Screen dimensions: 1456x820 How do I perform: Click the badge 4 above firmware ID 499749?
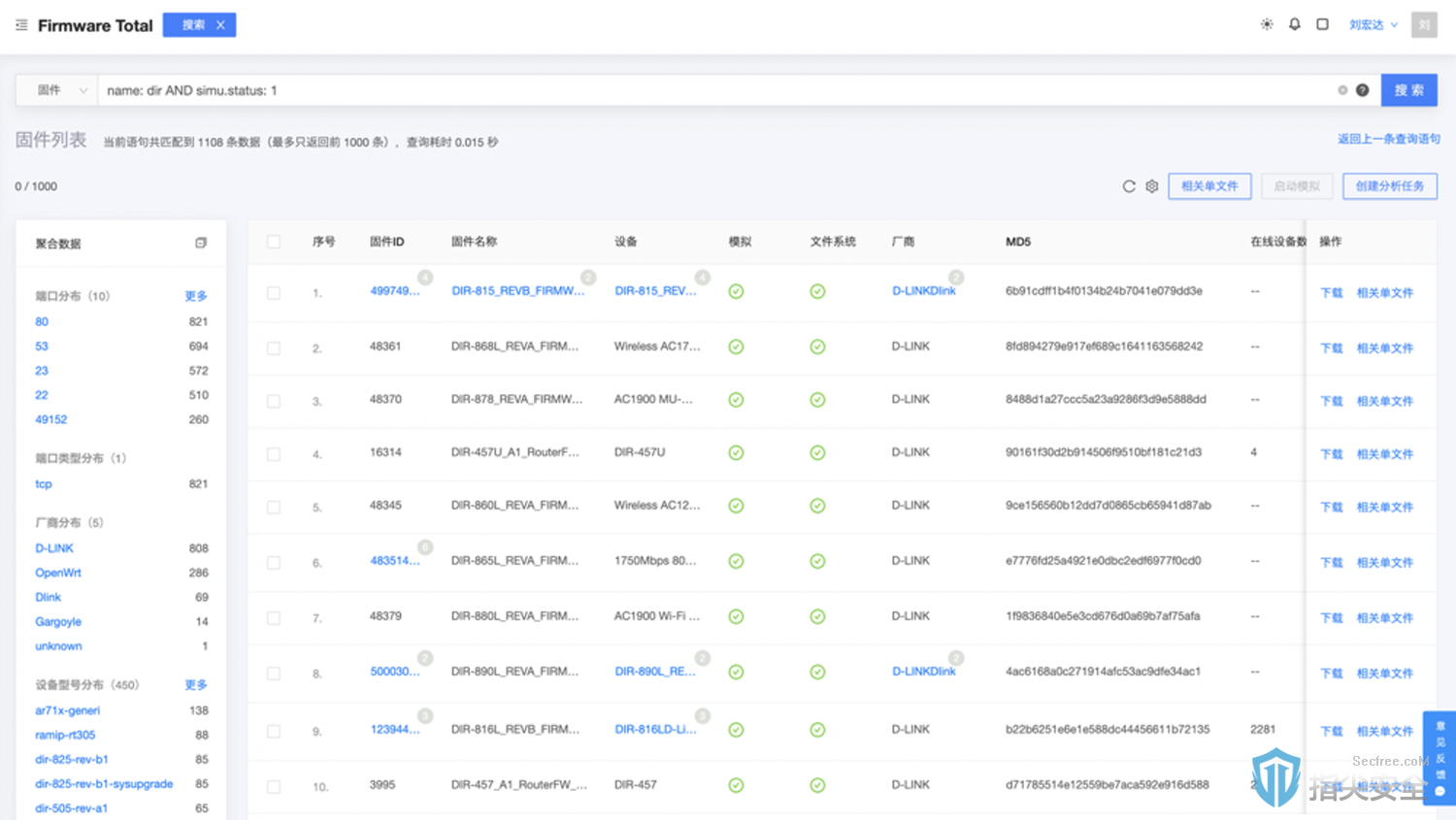coord(425,278)
